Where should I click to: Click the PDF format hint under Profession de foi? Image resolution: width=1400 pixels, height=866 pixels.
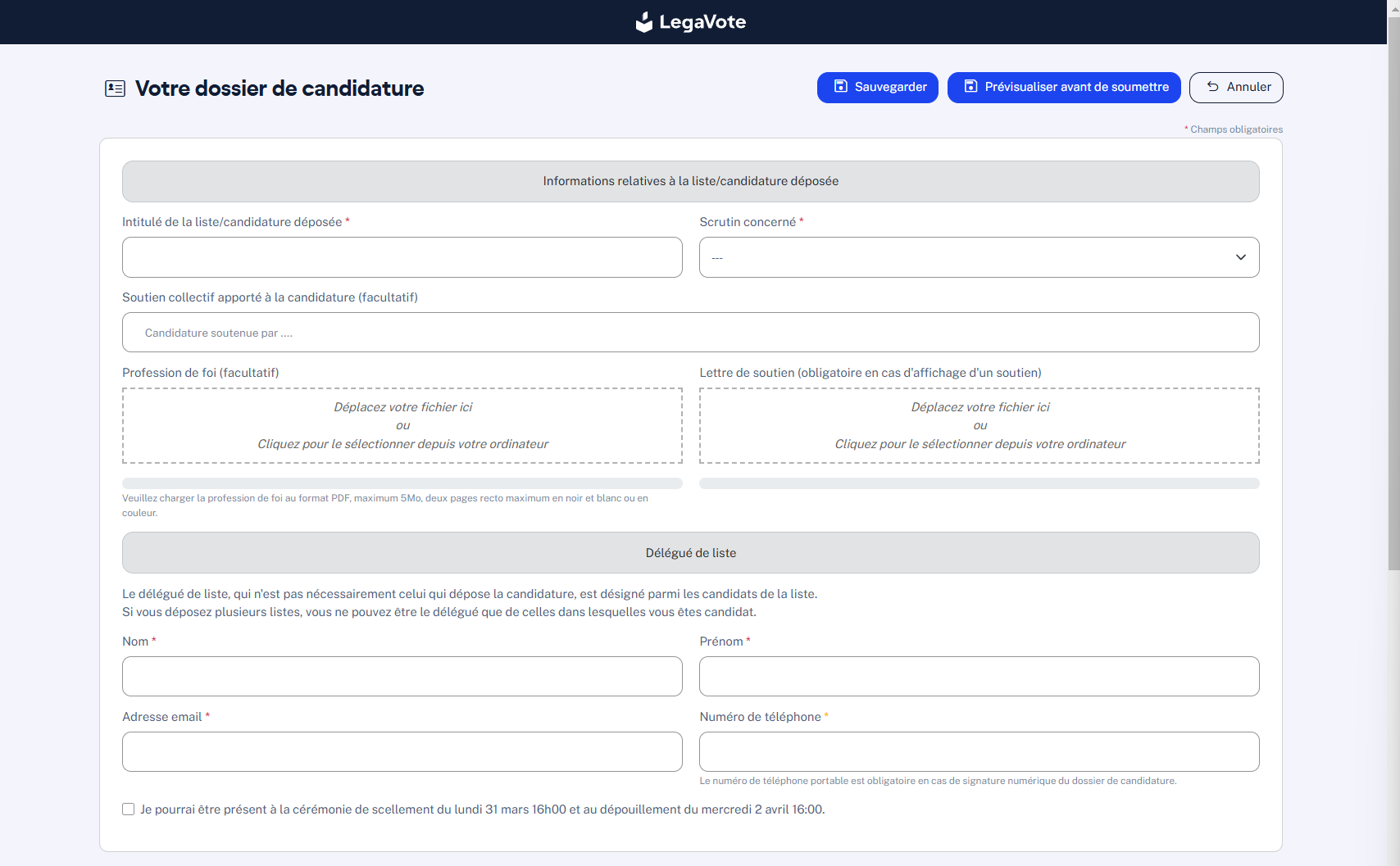(385, 506)
